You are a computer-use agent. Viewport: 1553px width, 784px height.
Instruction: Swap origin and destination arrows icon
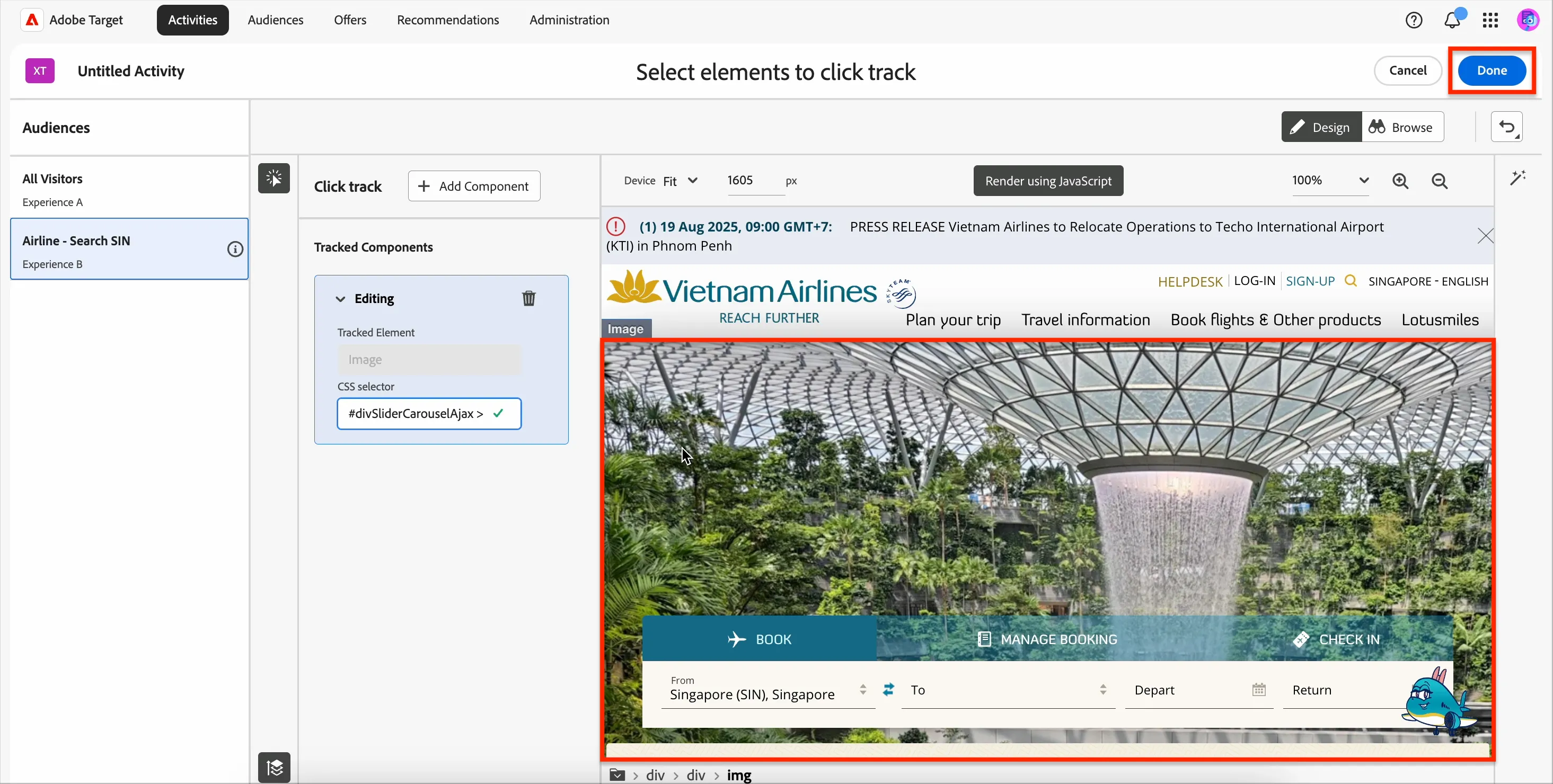pos(889,689)
